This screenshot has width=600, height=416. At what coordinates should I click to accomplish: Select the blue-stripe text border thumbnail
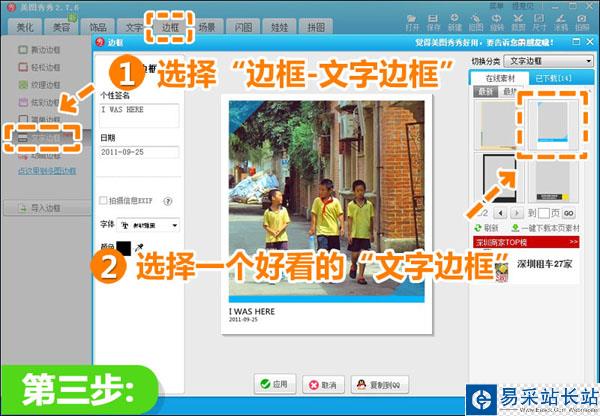[x=553, y=123]
